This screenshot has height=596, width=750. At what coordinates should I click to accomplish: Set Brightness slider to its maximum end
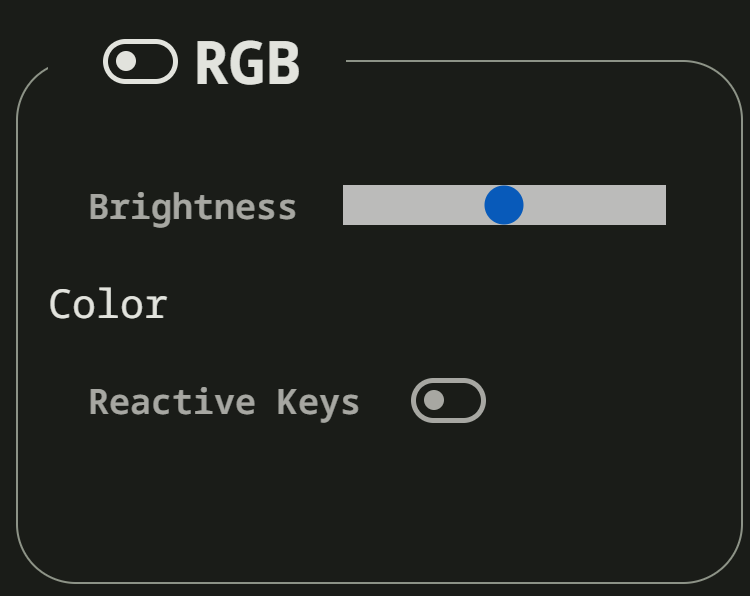(663, 205)
